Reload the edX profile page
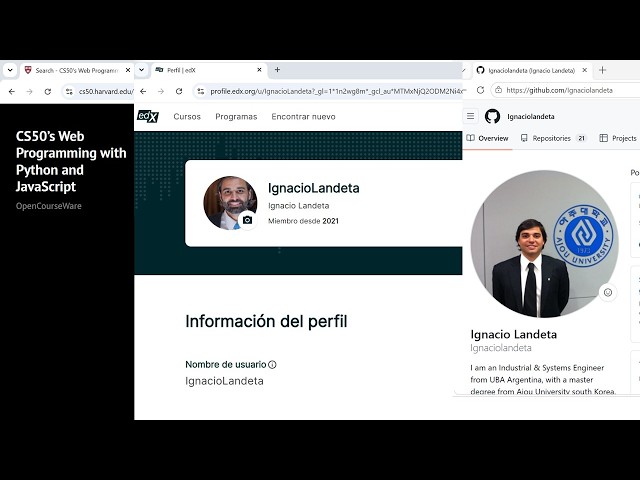The height and width of the screenshot is (480, 640). (x=179, y=91)
